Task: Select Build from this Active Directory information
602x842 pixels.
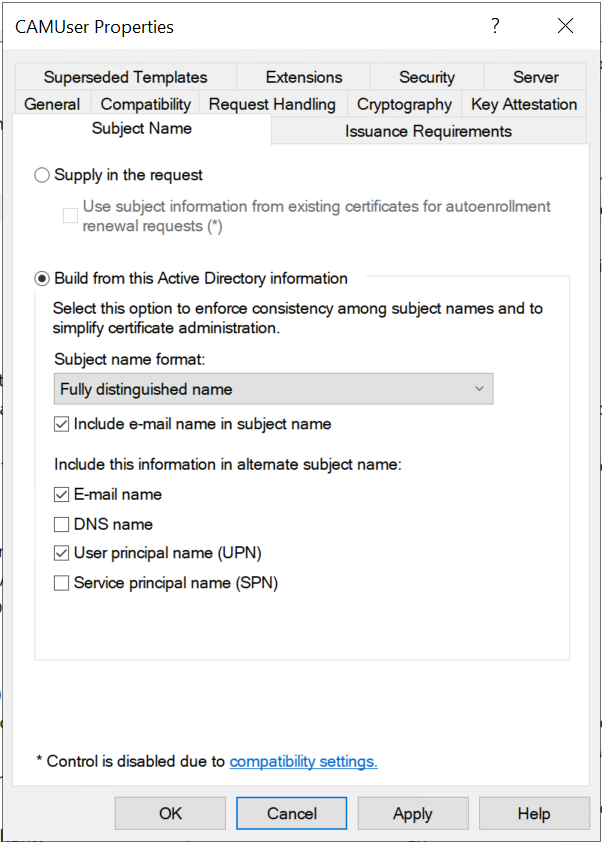Action: click(42, 278)
